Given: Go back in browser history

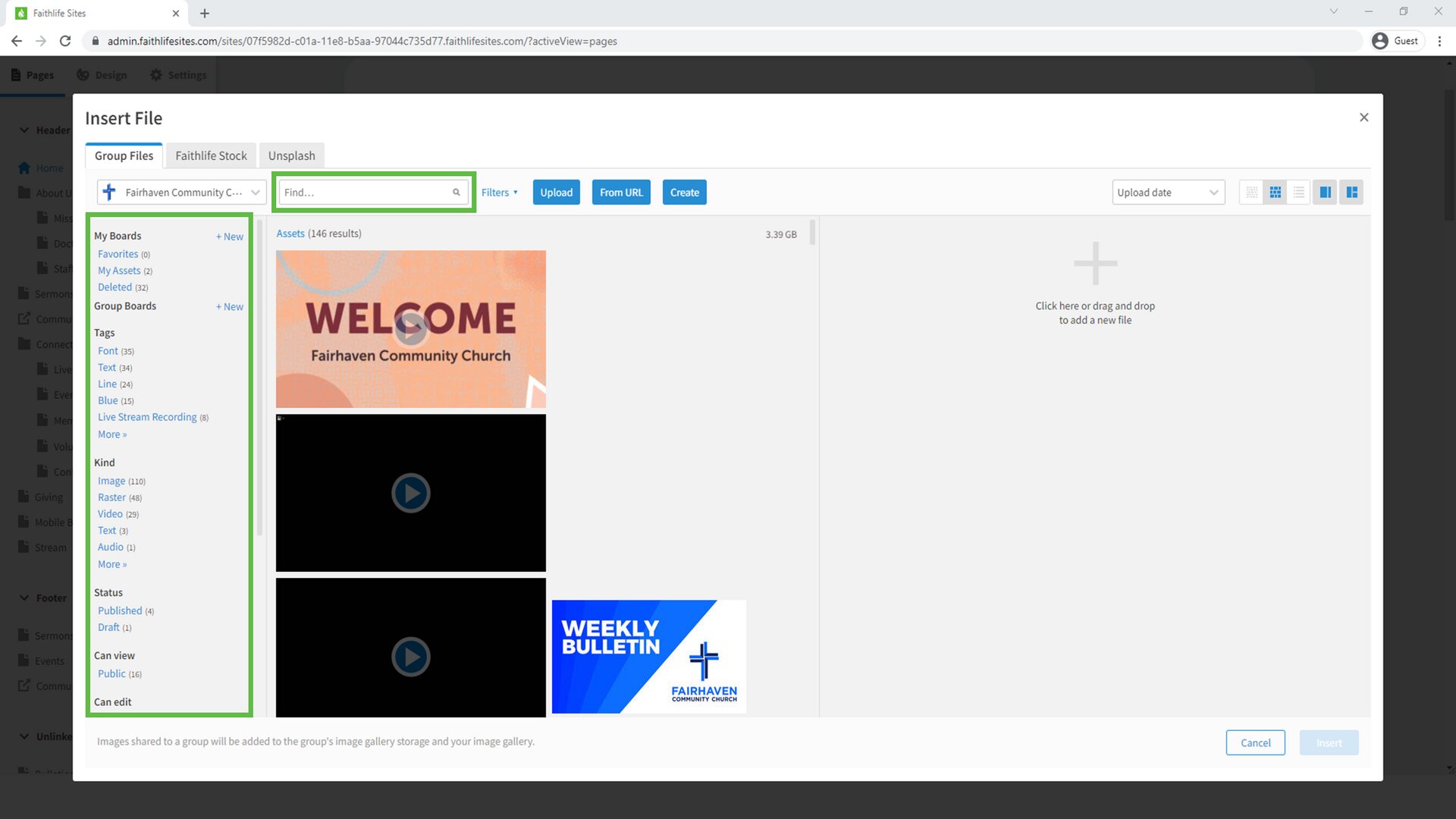Looking at the screenshot, I should pyautogui.click(x=17, y=41).
